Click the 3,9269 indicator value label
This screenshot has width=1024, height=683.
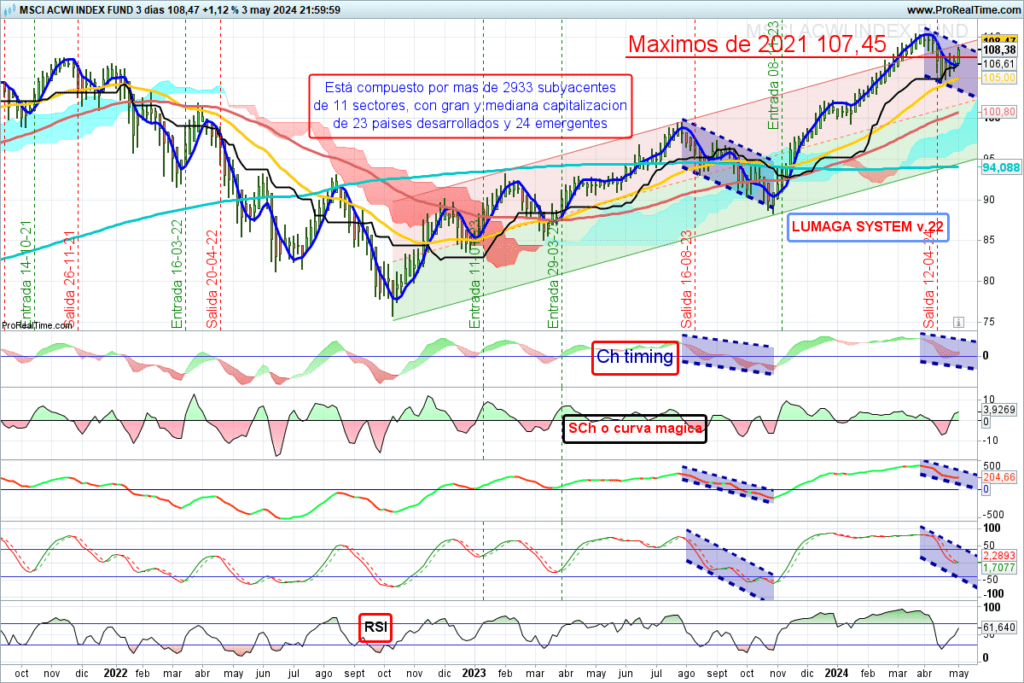[x=999, y=410]
